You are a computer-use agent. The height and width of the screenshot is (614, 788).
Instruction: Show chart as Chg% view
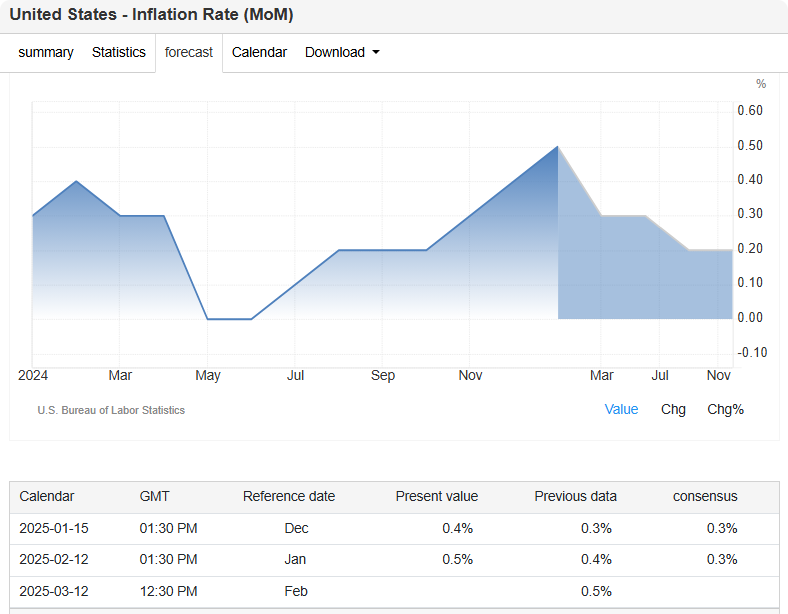click(725, 409)
